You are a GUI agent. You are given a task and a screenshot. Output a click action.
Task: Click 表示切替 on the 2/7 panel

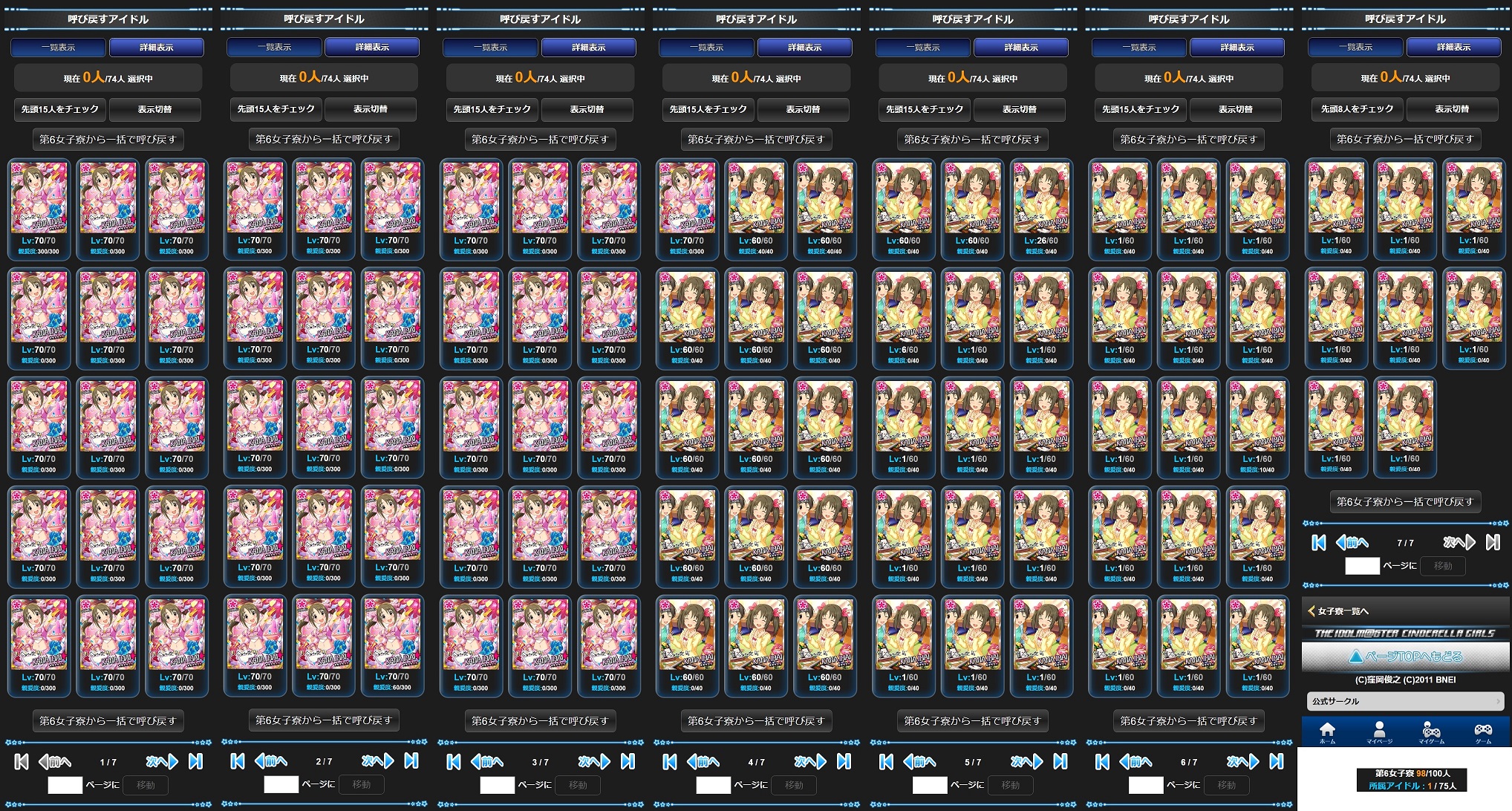pos(371,109)
